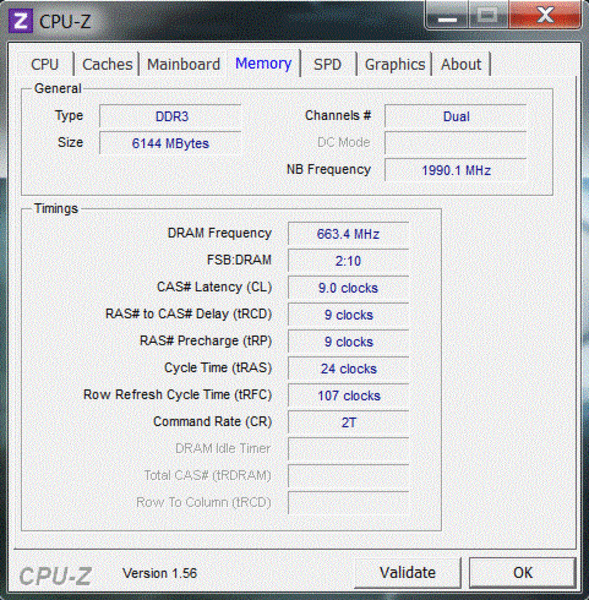Image resolution: width=589 pixels, height=600 pixels.
Task: Click the CPU-Z logo near Version
Action: coord(55,576)
